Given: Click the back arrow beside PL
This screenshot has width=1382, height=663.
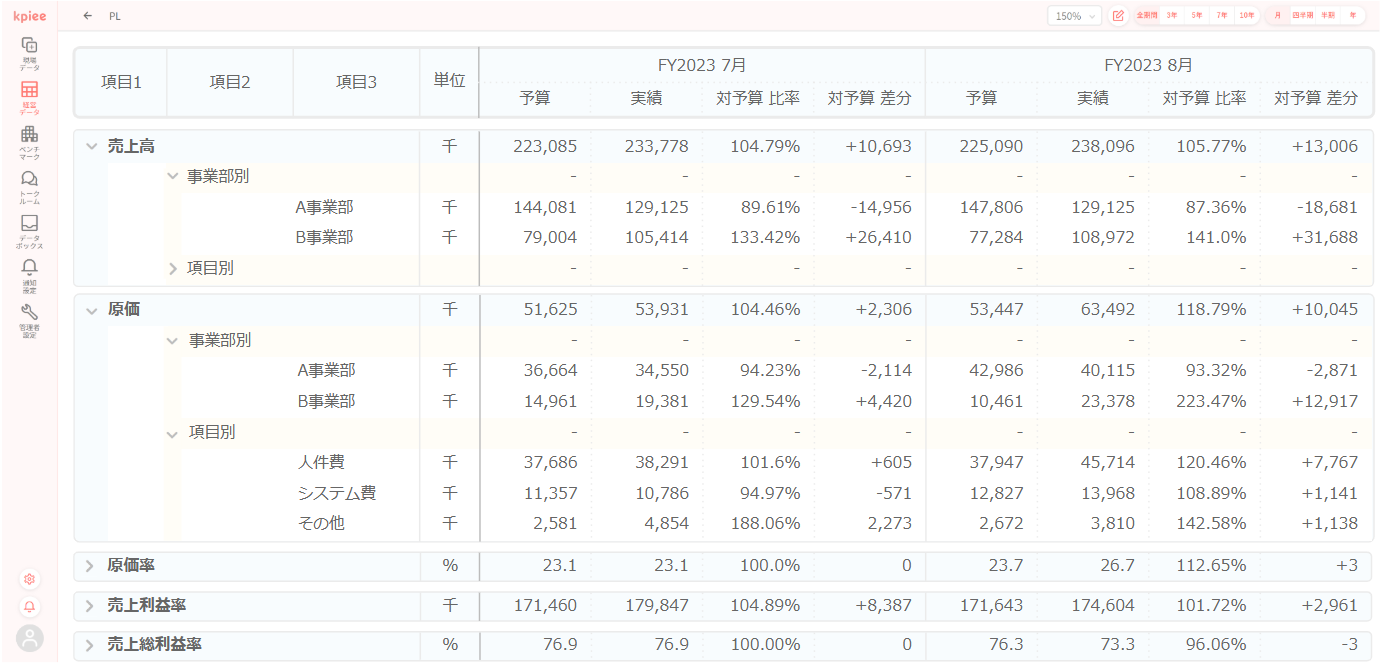Looking at the screenshot, I should point(88,16).
